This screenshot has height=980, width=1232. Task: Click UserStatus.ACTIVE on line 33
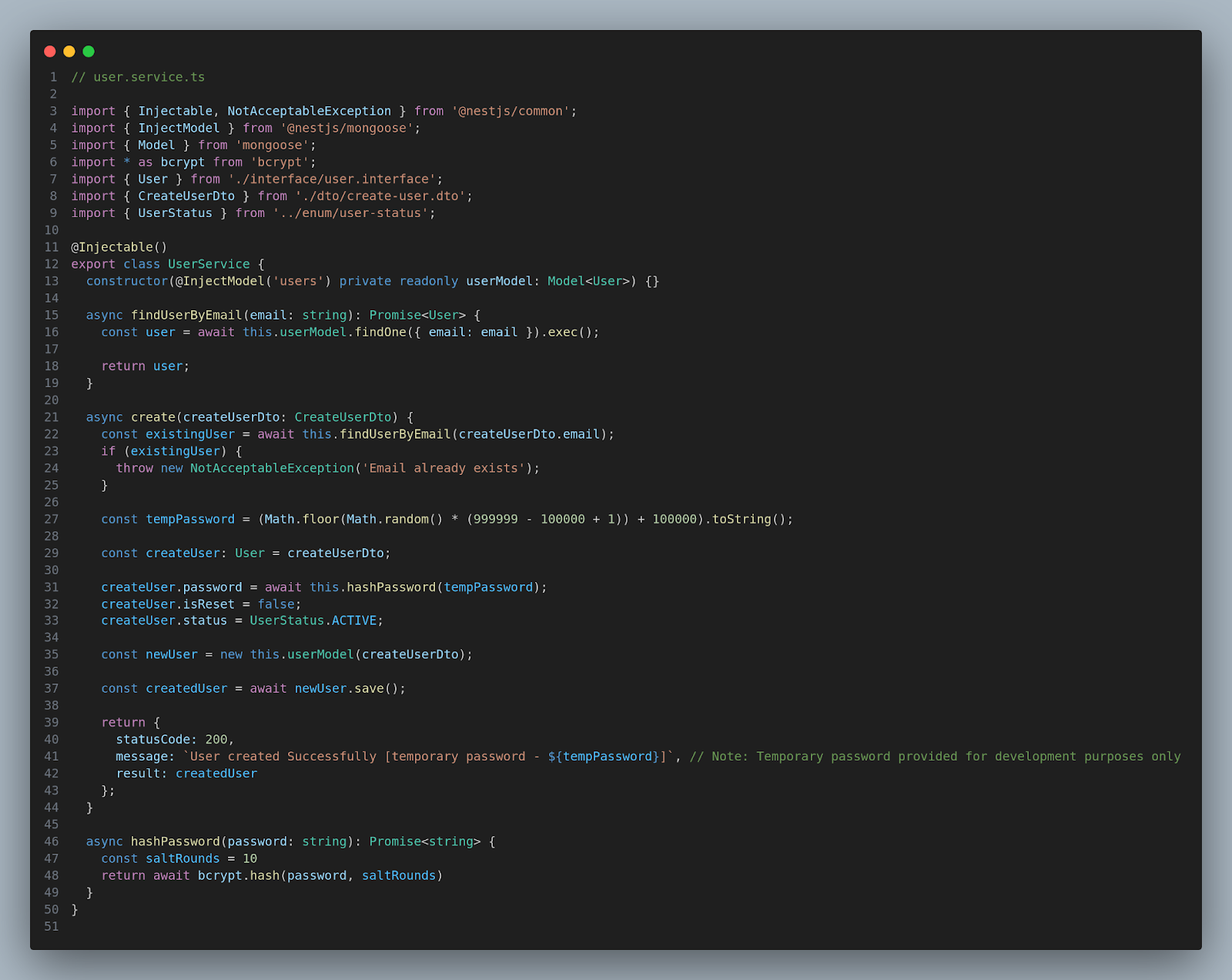(x=313, y=620)
